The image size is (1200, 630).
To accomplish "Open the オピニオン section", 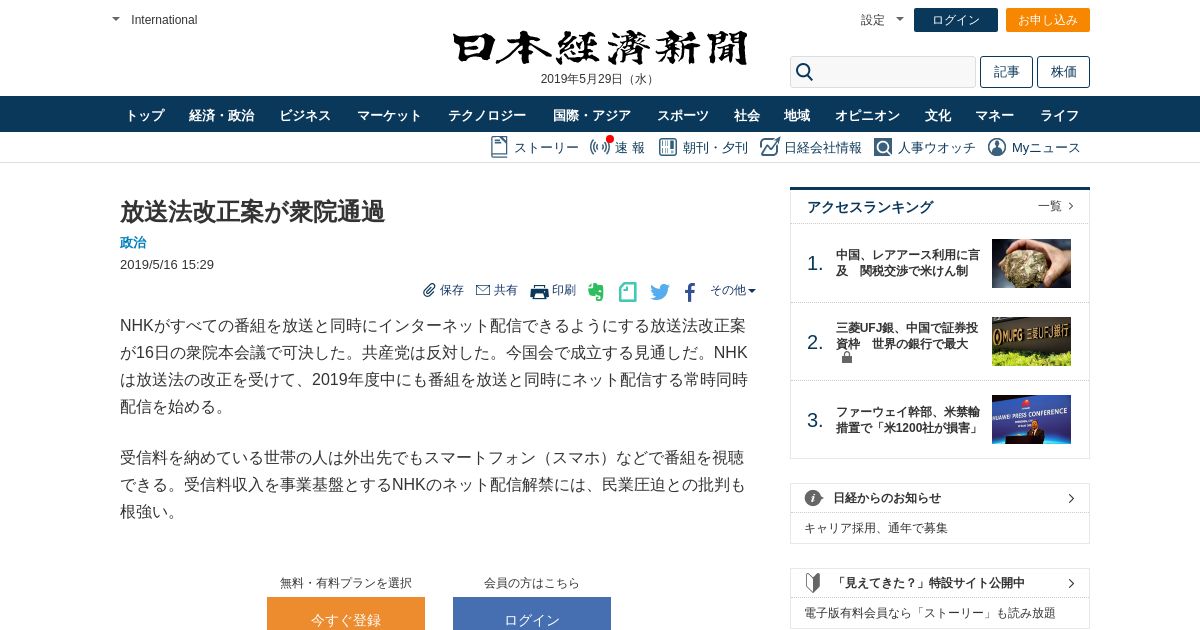I will coord(867,115).
